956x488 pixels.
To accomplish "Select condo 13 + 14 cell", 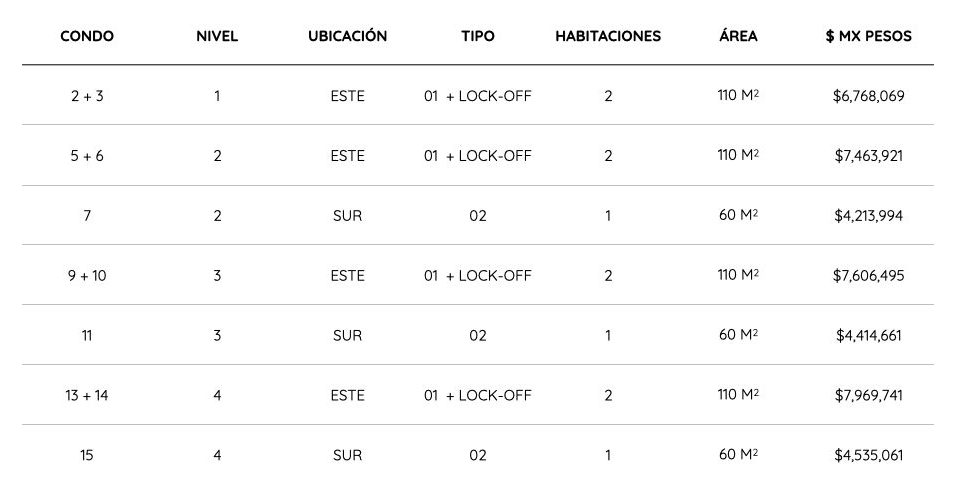I will (87, 395).
